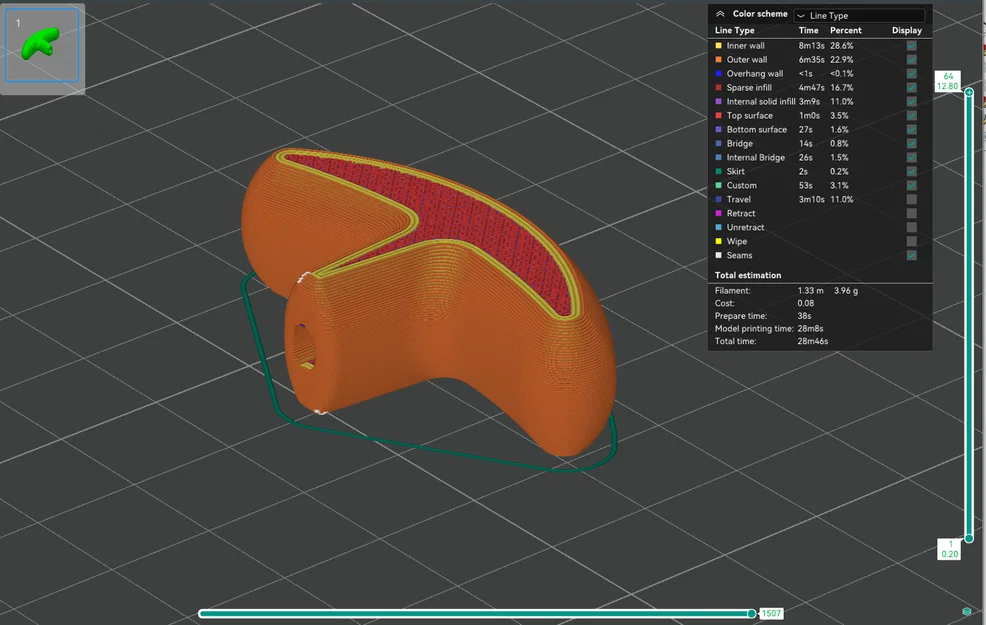Screen dimensions: 986x625
Task: Select the Seams legend label
Action: click(x=740, y=255)
